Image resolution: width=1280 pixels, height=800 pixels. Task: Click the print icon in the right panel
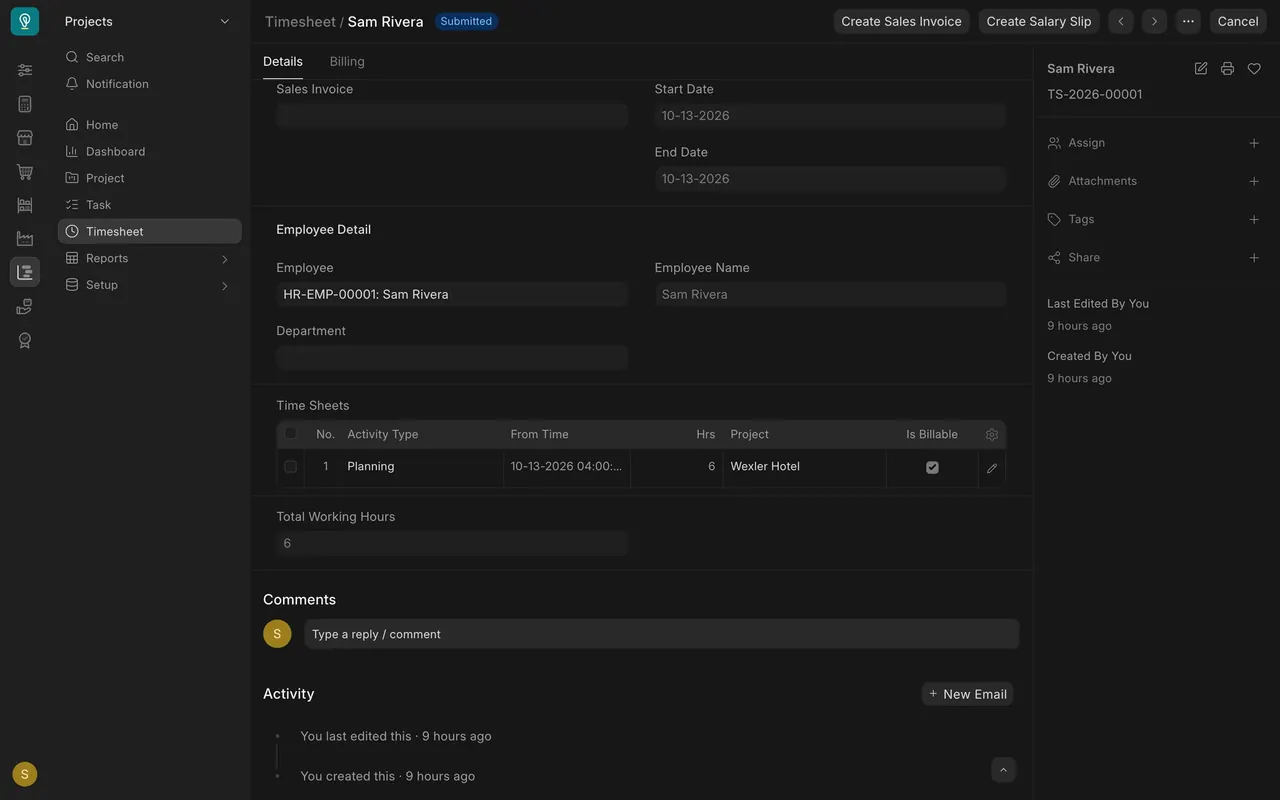[1227, 68]
